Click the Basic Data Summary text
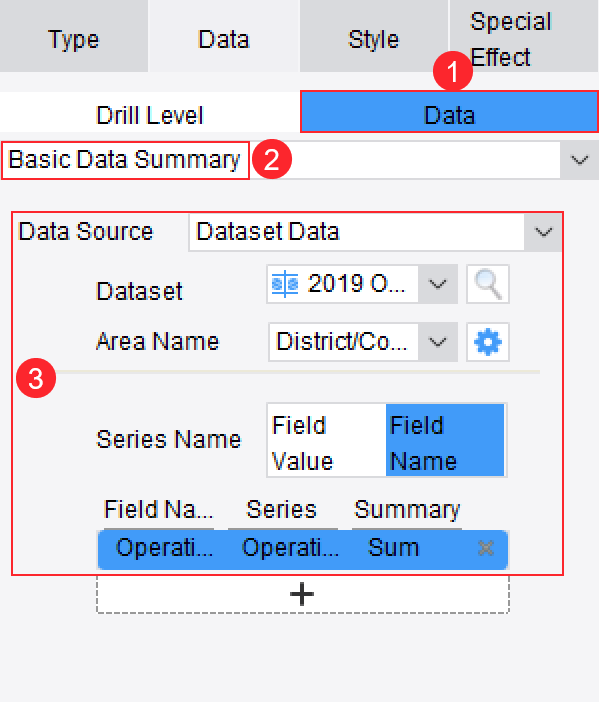 pyautogui.click(x=124, y=160)
